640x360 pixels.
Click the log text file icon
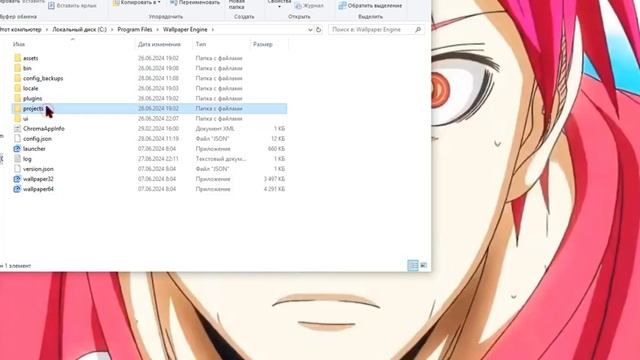[x=17, y=159]
